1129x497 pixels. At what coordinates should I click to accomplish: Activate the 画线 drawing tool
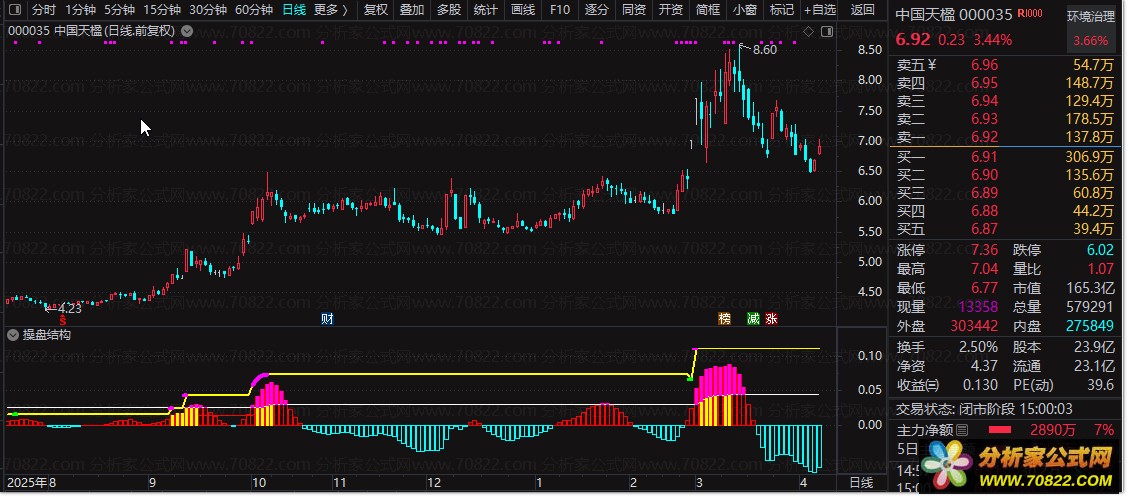click(x=523, y=10)
